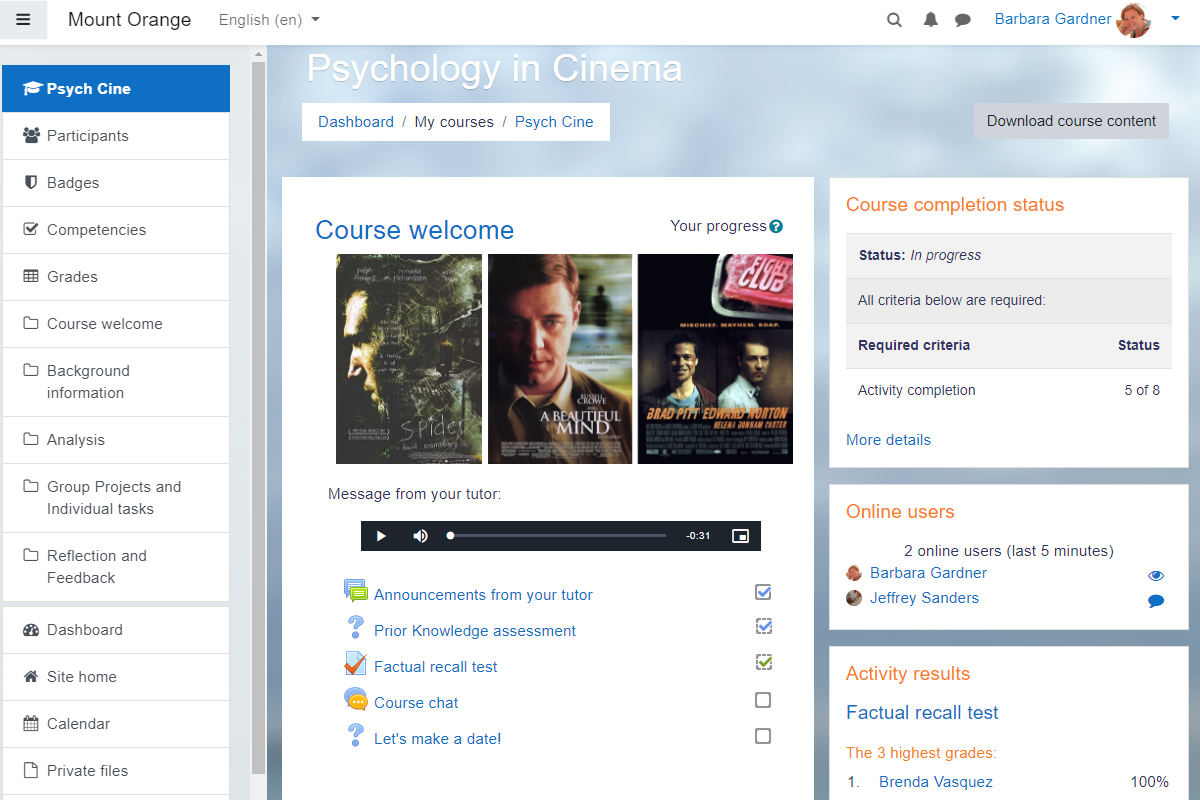Click the sidebar vertical scrollbar
This screenshot has width=1200, height=800.
tap(259, 415)
